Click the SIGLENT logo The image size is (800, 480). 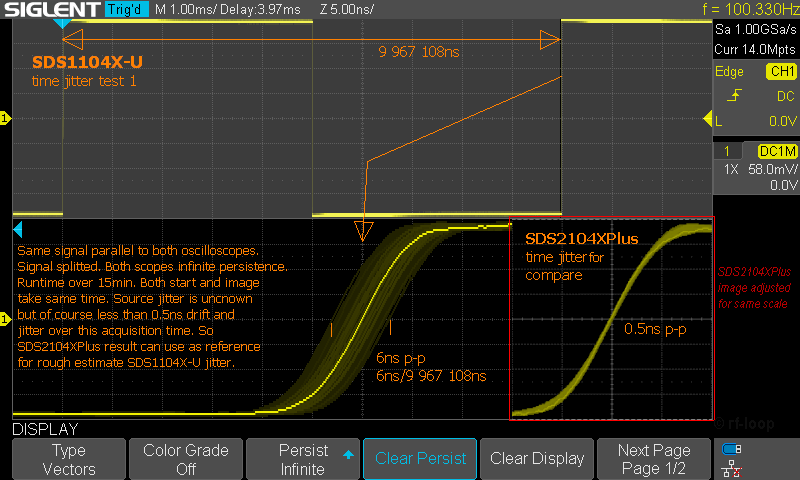(52, 9)
